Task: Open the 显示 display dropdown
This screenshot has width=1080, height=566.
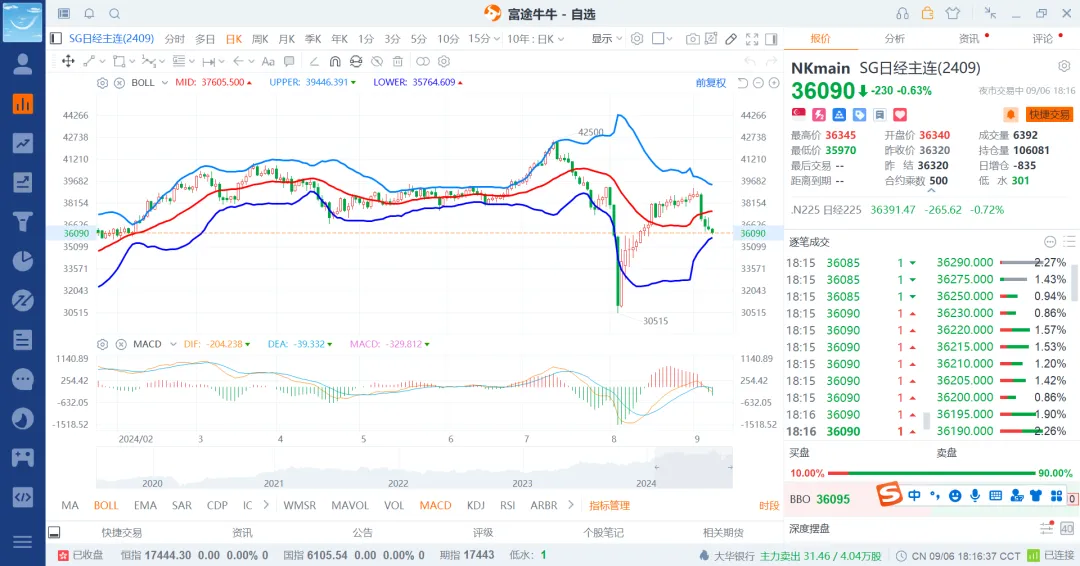Action: [x=607, y=39]
